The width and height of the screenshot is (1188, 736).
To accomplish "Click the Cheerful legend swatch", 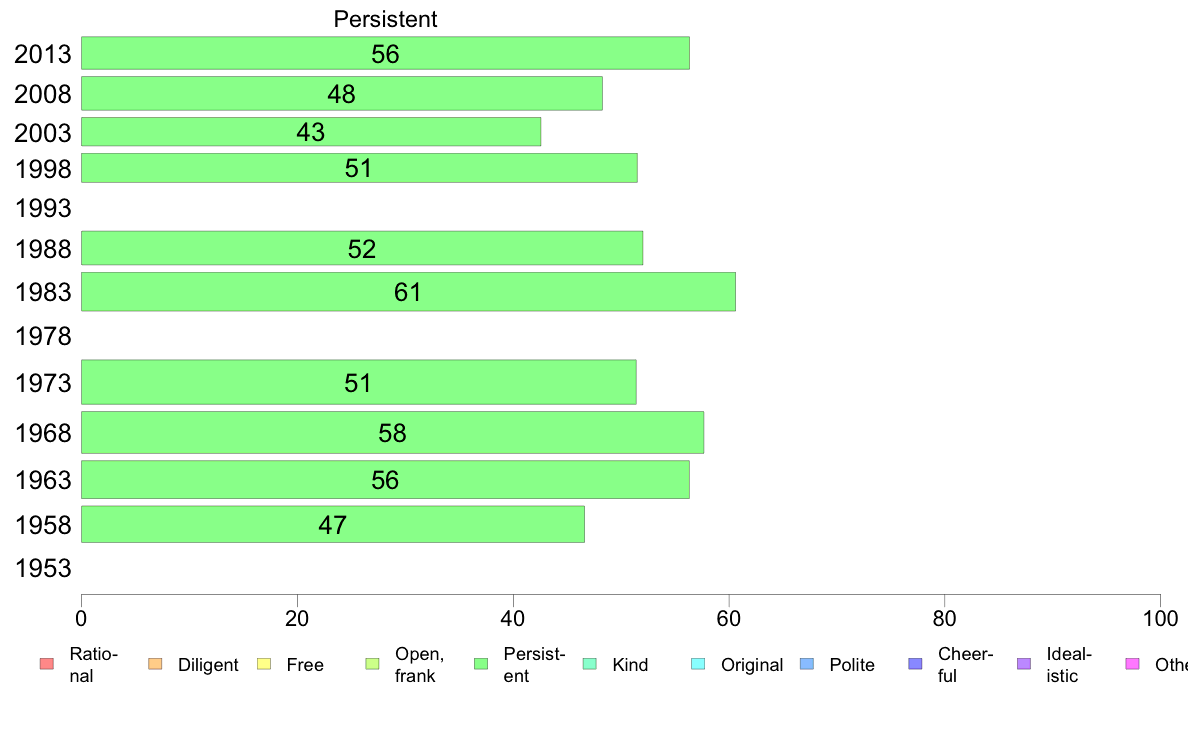I will point(915,664).
